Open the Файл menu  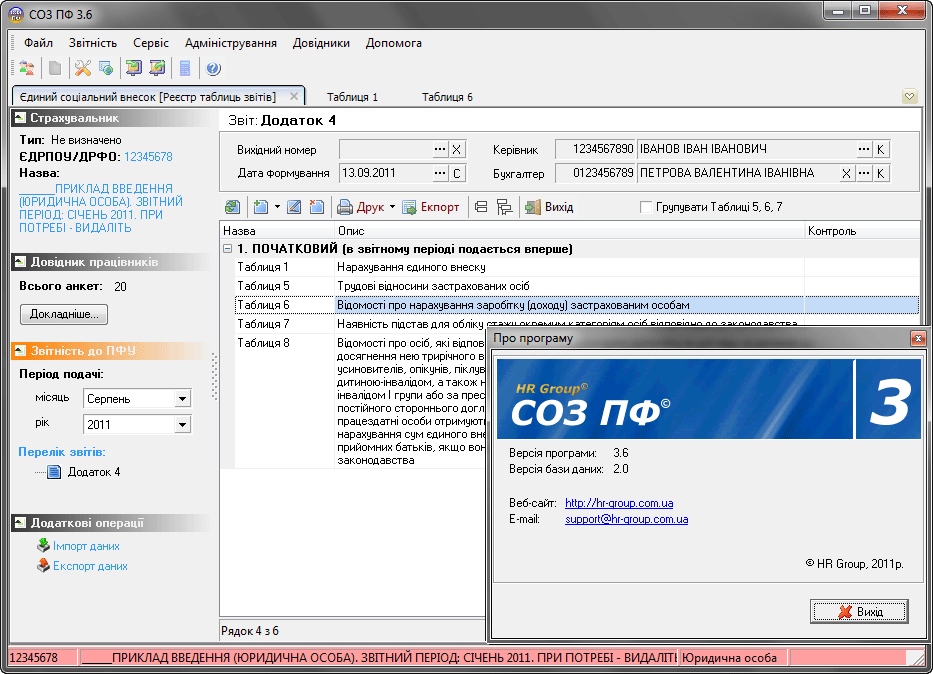(x=38, y=43)
